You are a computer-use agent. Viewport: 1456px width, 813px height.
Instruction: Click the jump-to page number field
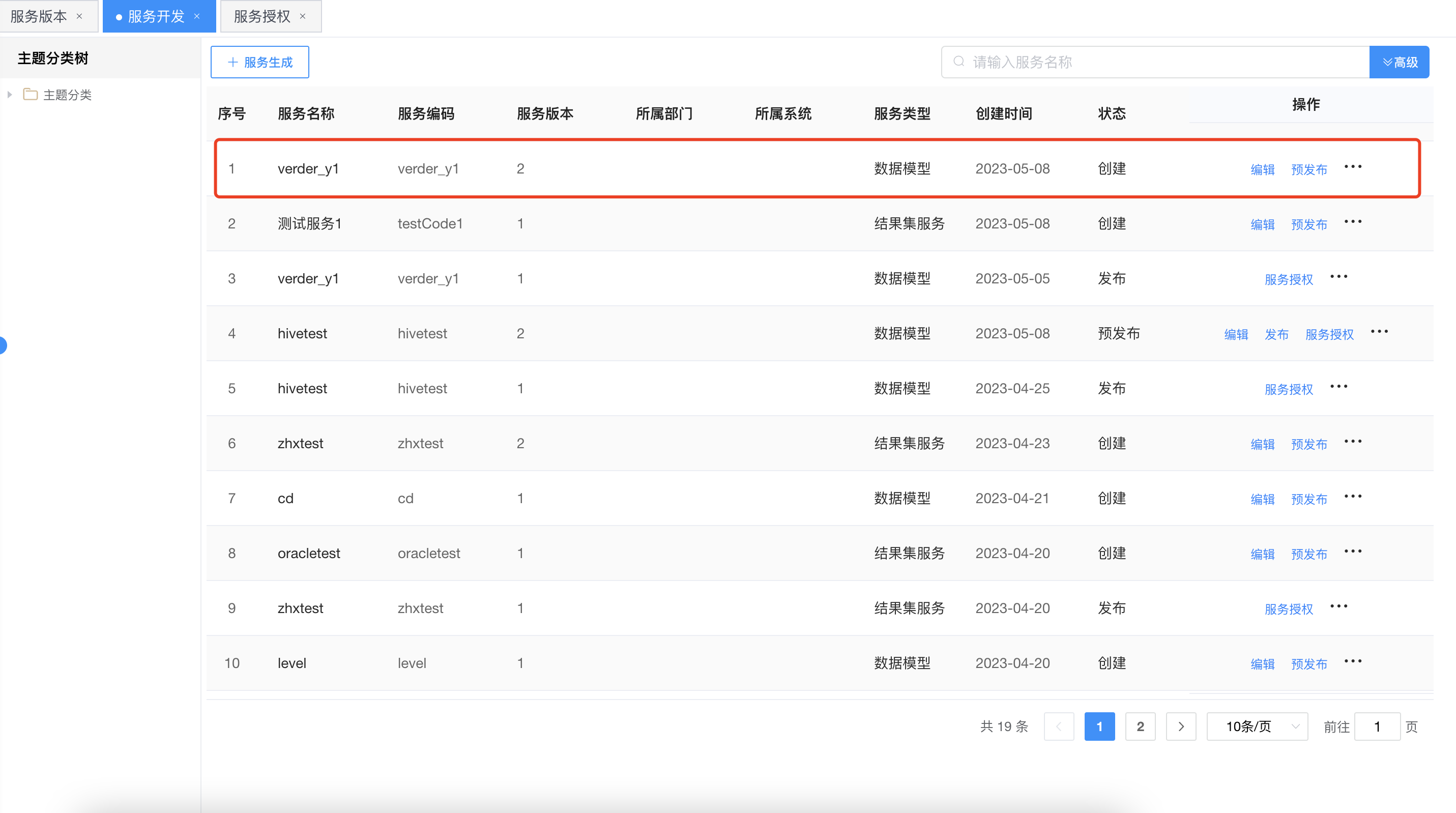1377,727
